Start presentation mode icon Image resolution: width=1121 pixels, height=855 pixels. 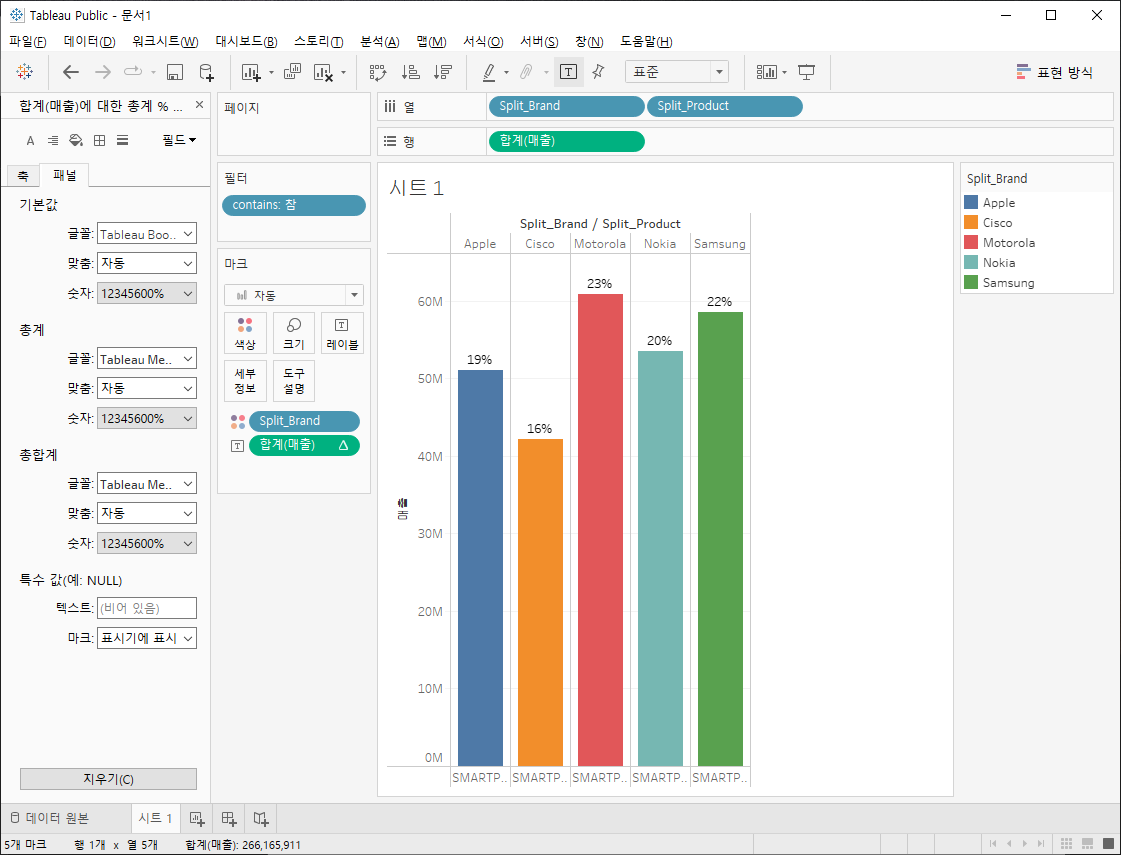pos(806,71)
